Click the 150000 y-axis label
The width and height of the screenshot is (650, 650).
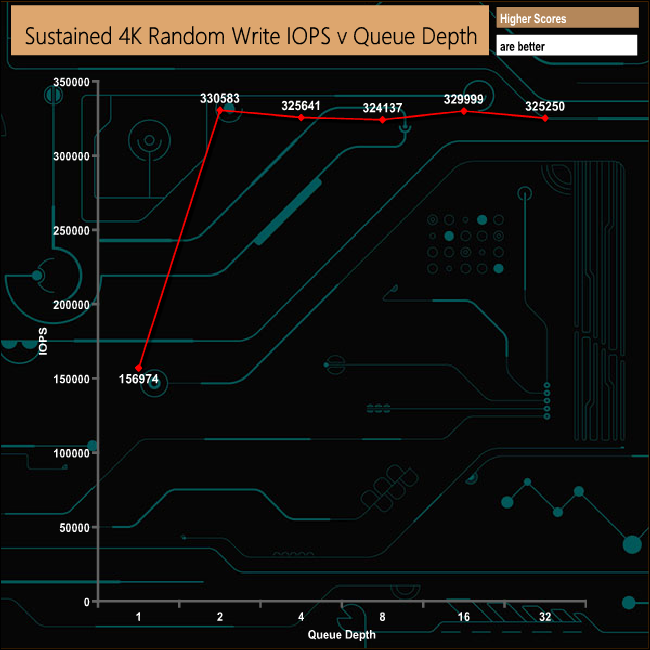click(x=71, y=379)
